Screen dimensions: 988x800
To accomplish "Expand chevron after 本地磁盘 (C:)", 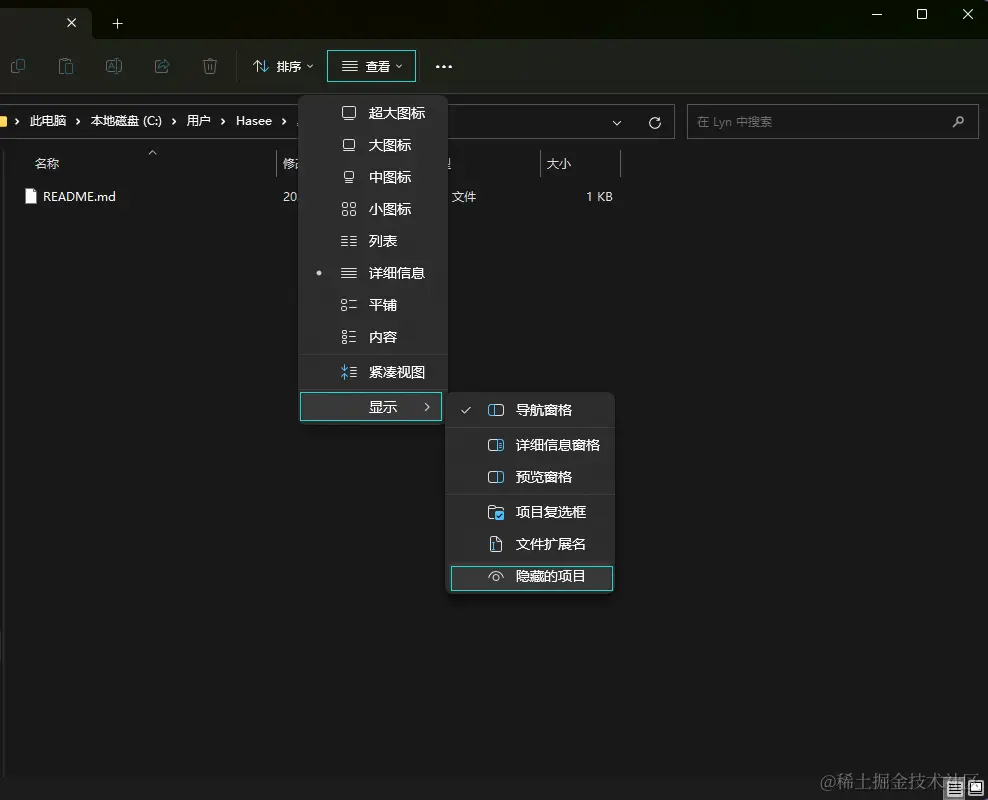I will pos(174,121).
